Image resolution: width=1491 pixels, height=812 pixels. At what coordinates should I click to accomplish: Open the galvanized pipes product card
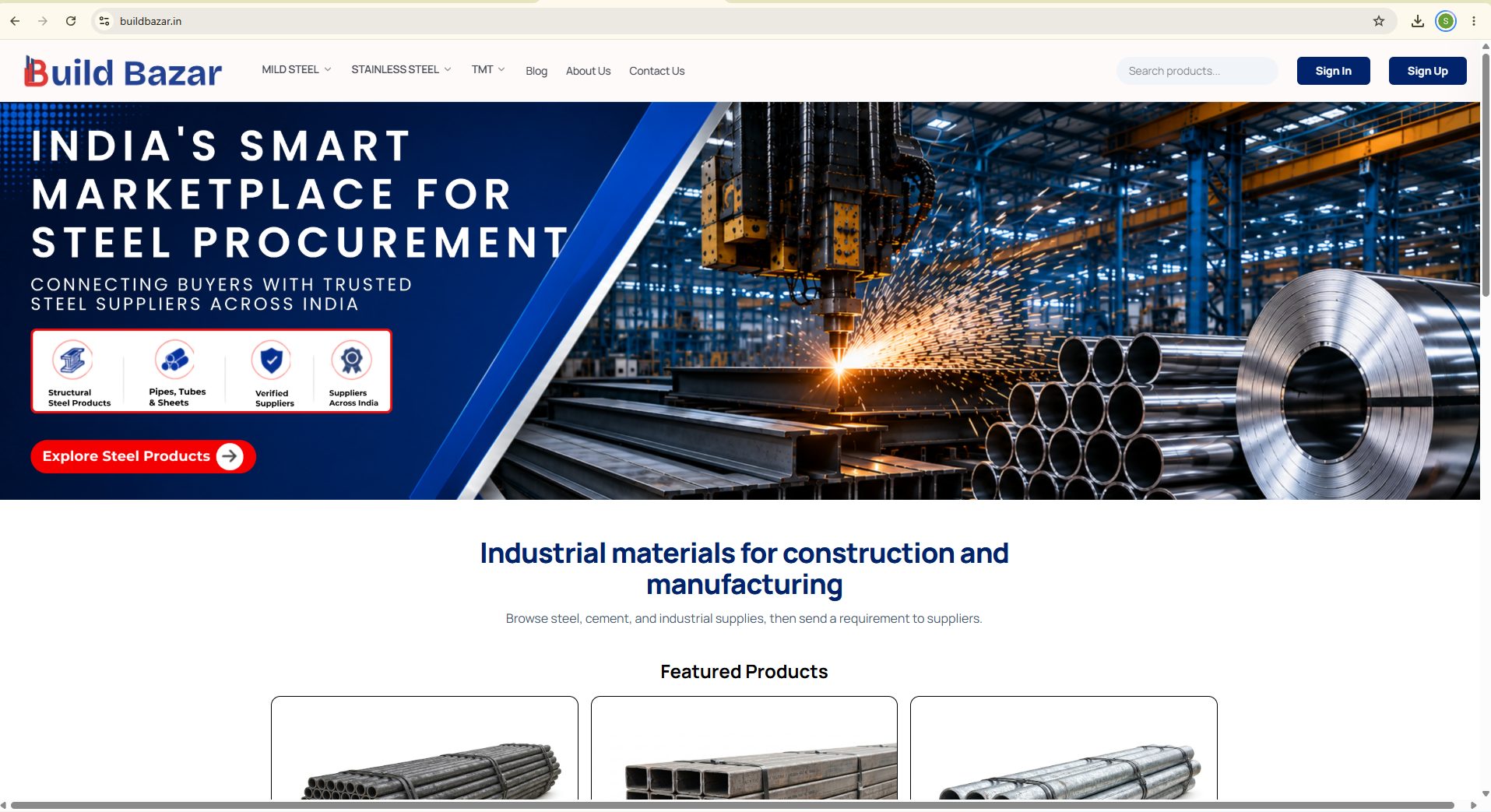[1064, 748]
